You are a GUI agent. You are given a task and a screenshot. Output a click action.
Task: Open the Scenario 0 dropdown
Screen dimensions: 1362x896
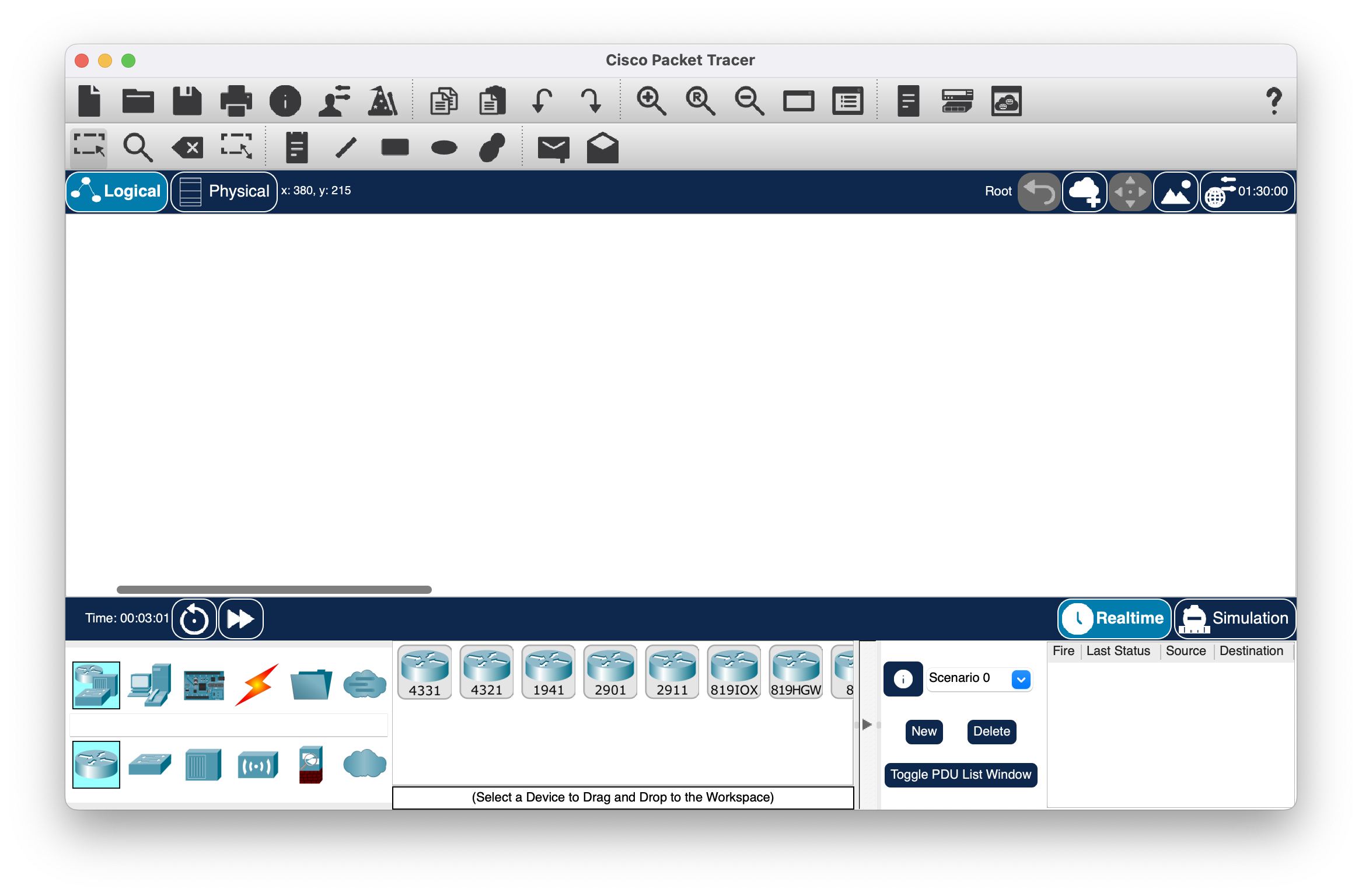pyautogui.click(x=980, y=679)
